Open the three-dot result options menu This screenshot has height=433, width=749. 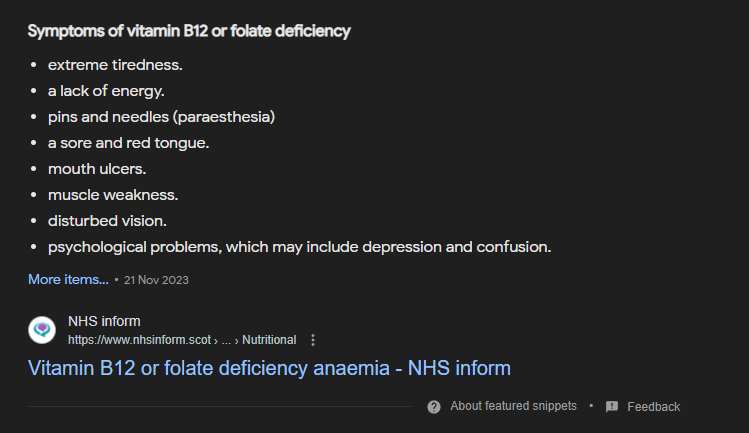tap(314, 340)
